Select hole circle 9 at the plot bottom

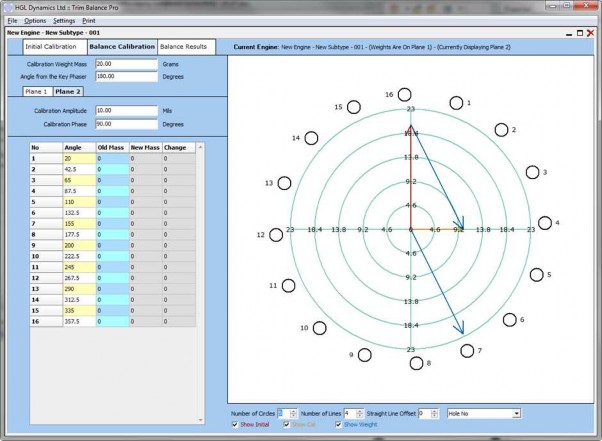click(365, 355)
